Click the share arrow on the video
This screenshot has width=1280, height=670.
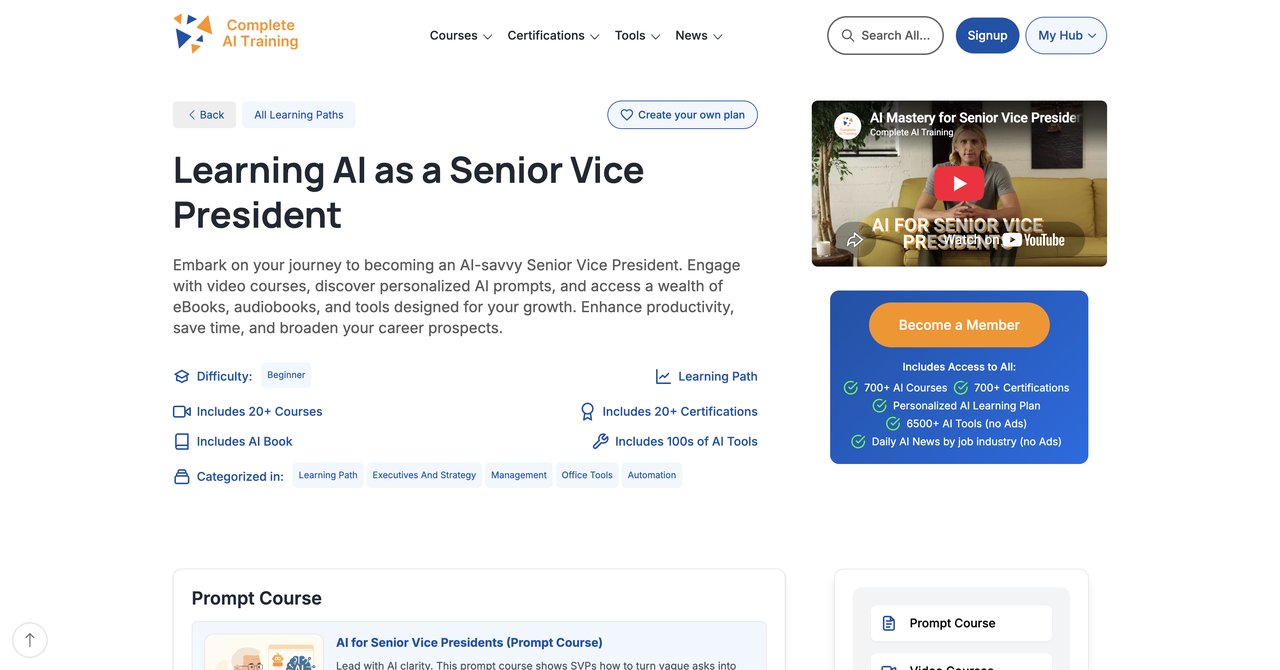point(855,240)
